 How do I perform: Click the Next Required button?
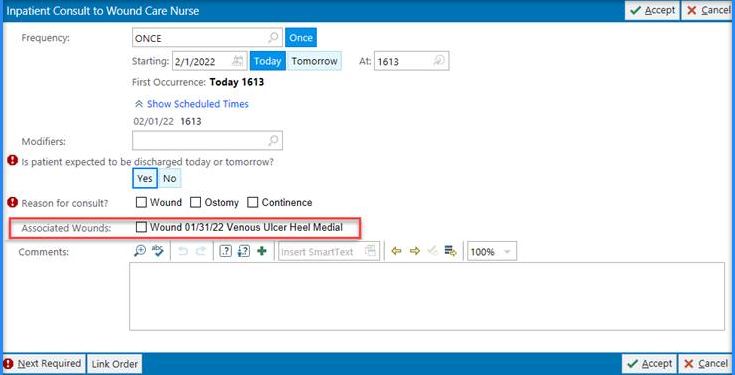click(44, 364)
